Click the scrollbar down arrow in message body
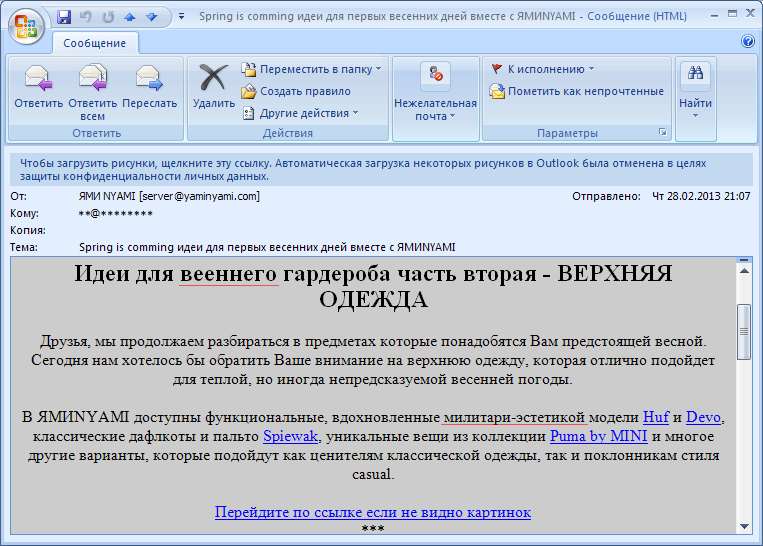 point(744,526)
